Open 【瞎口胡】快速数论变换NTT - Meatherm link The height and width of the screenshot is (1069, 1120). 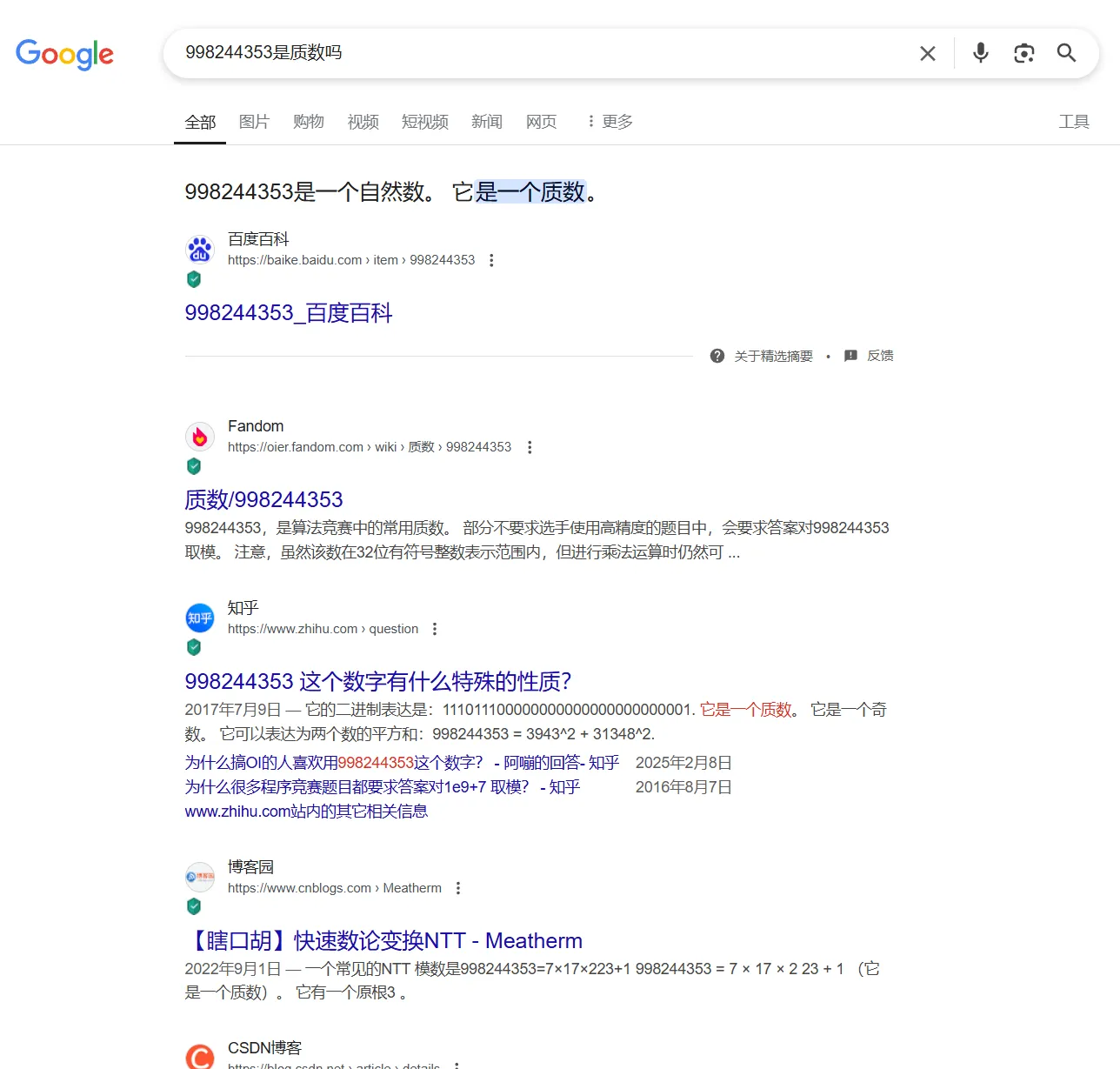pyautogui.click(x=383, y=940)
